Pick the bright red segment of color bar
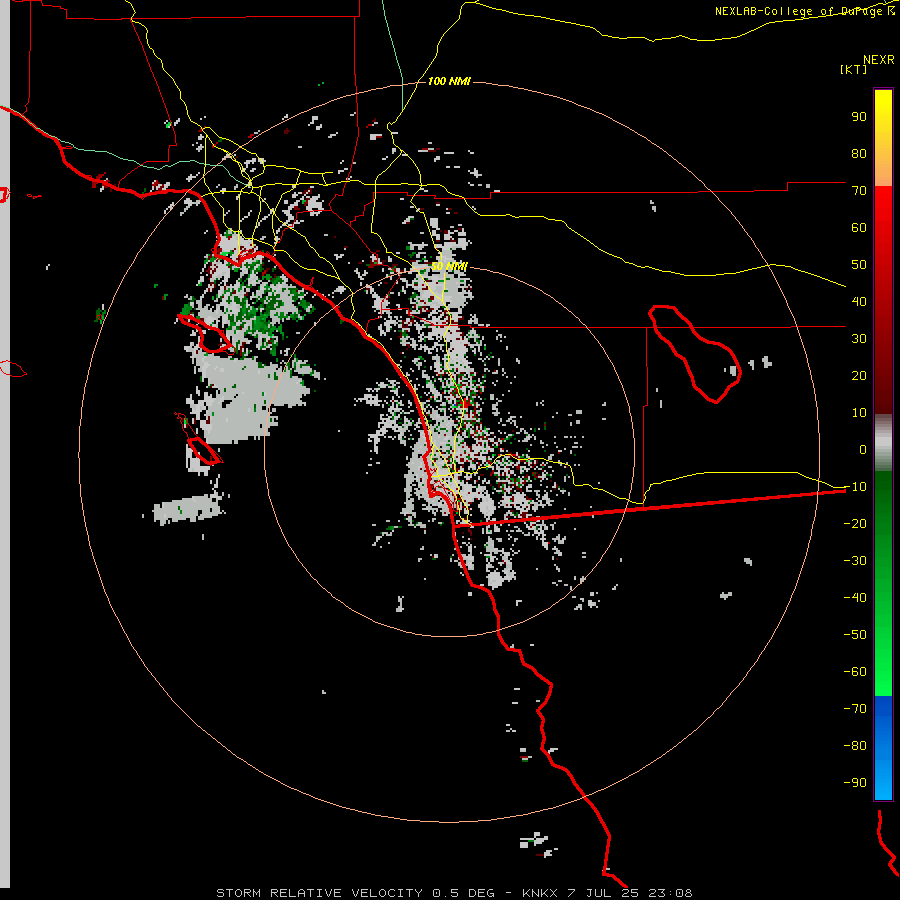 (883, 210)
